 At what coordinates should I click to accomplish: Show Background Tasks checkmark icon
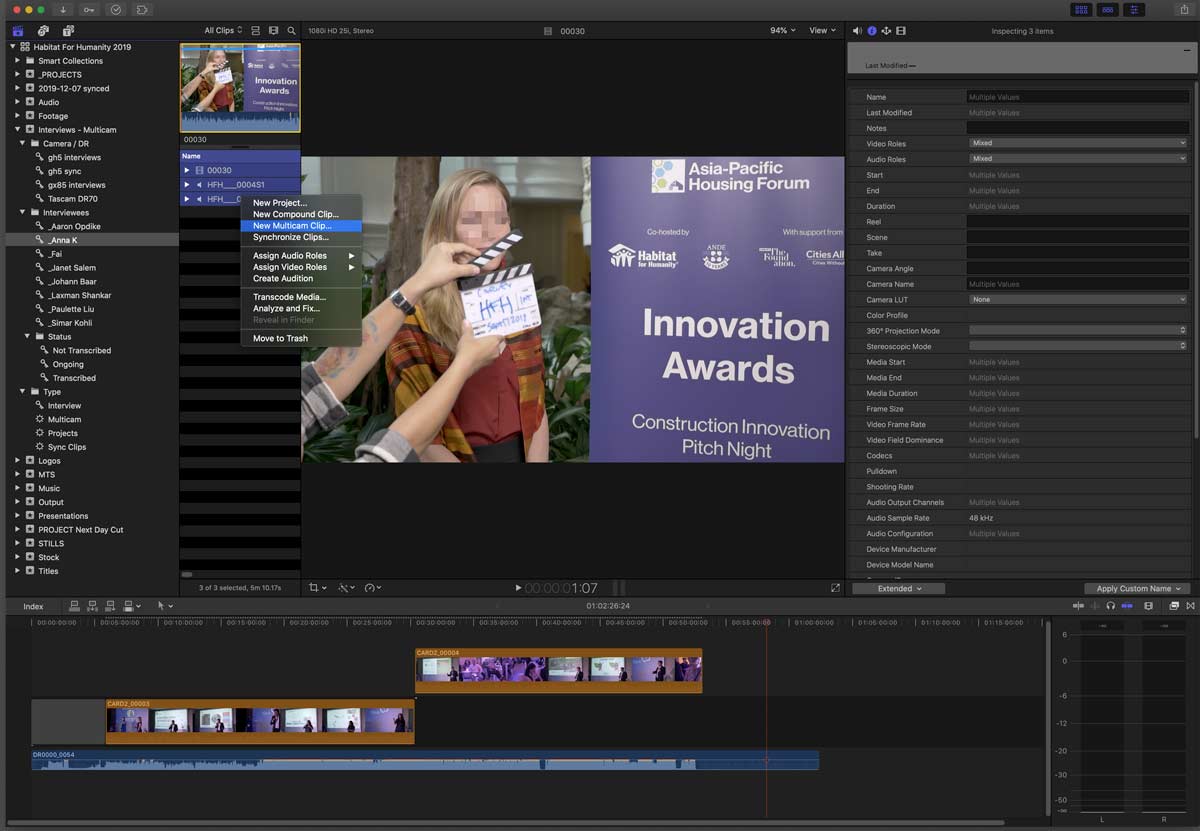click(116, 9)
